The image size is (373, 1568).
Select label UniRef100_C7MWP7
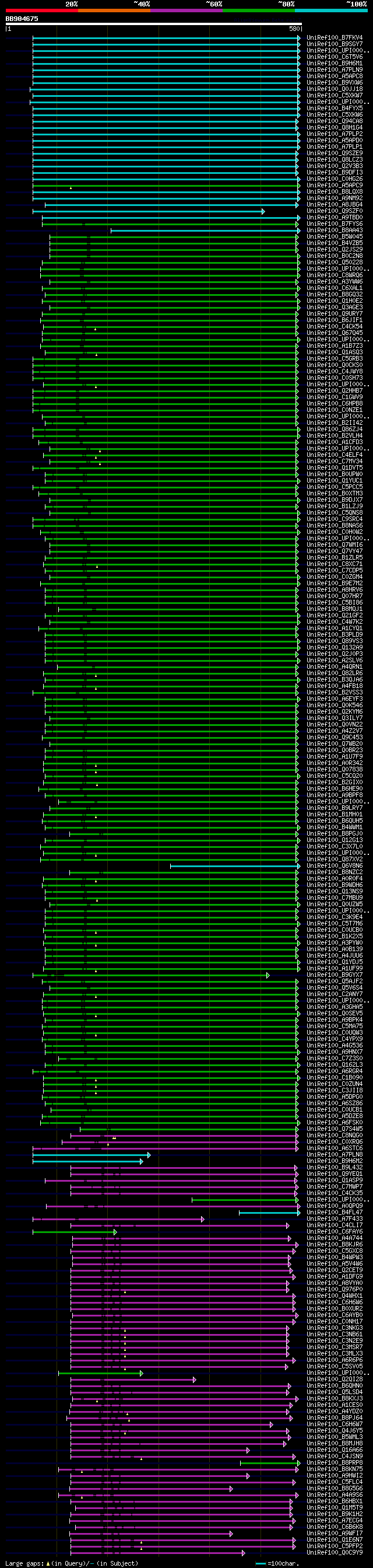click(x=334, y=1186)
